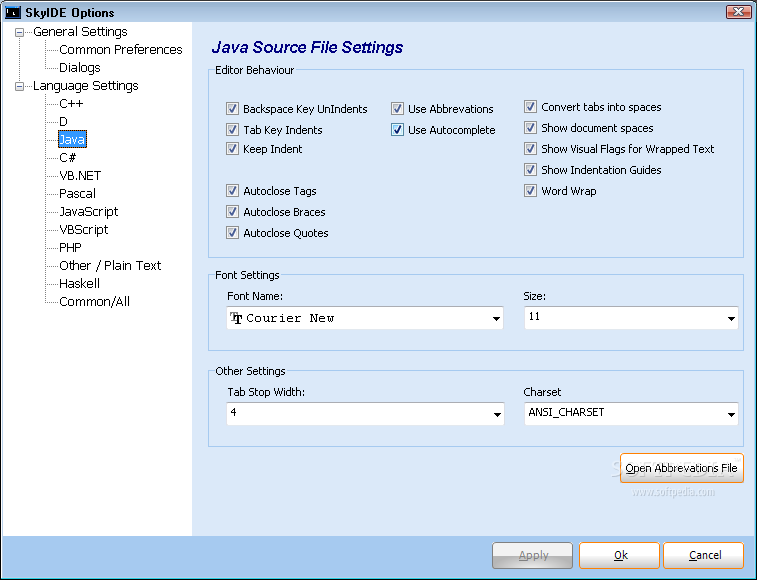
Task: Confirm settings with the Ok button
Action: coord(620,555)
